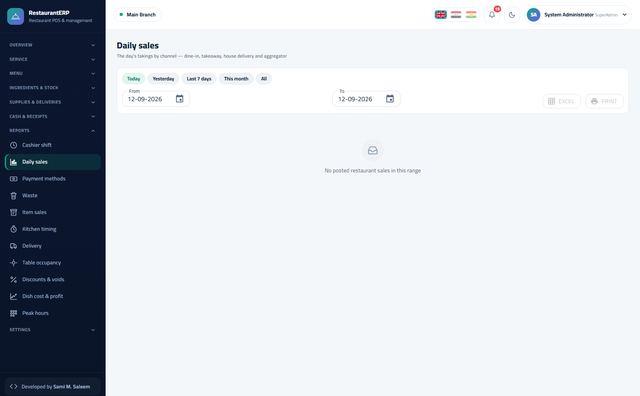Image resolution: width=640 pixels, height=396 pixels.
Task: Expand the Cash & Receipts section
Action: click(x=53, y=116)
